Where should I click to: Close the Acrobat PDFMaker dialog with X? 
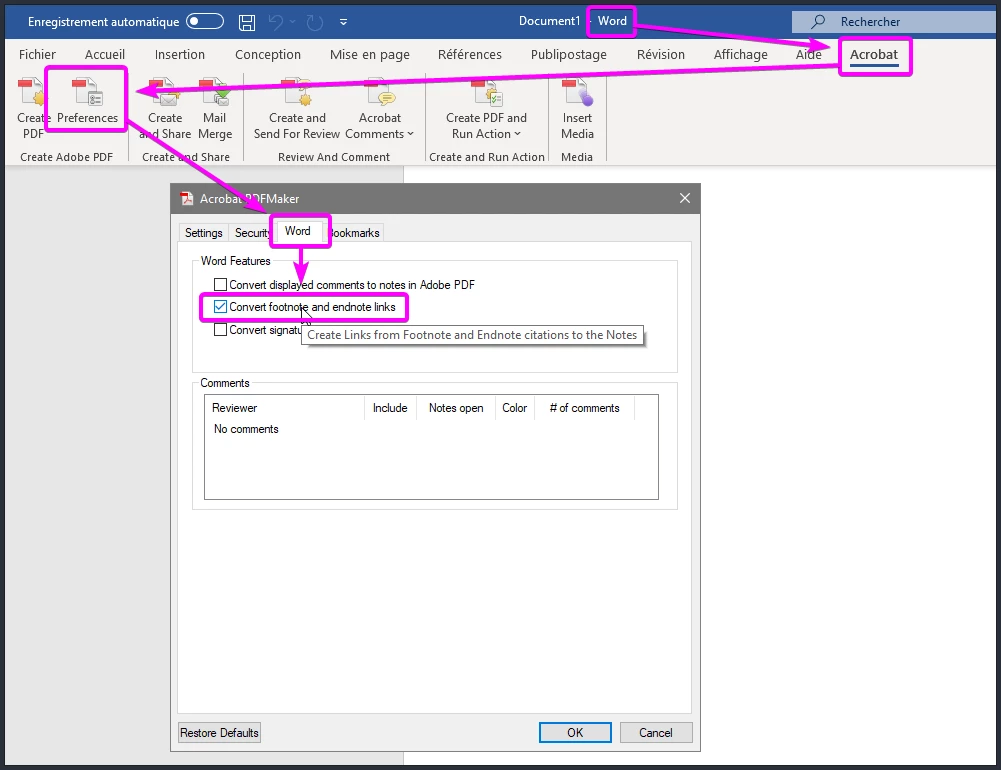click(685, 199)
